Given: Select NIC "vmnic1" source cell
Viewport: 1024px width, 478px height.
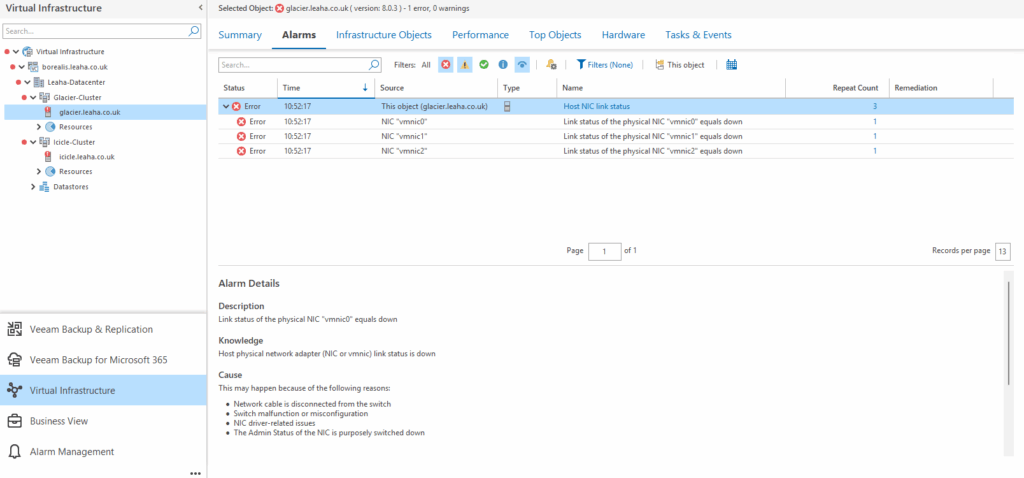Looking at the screenshot, I should click(x=404, y=136).
